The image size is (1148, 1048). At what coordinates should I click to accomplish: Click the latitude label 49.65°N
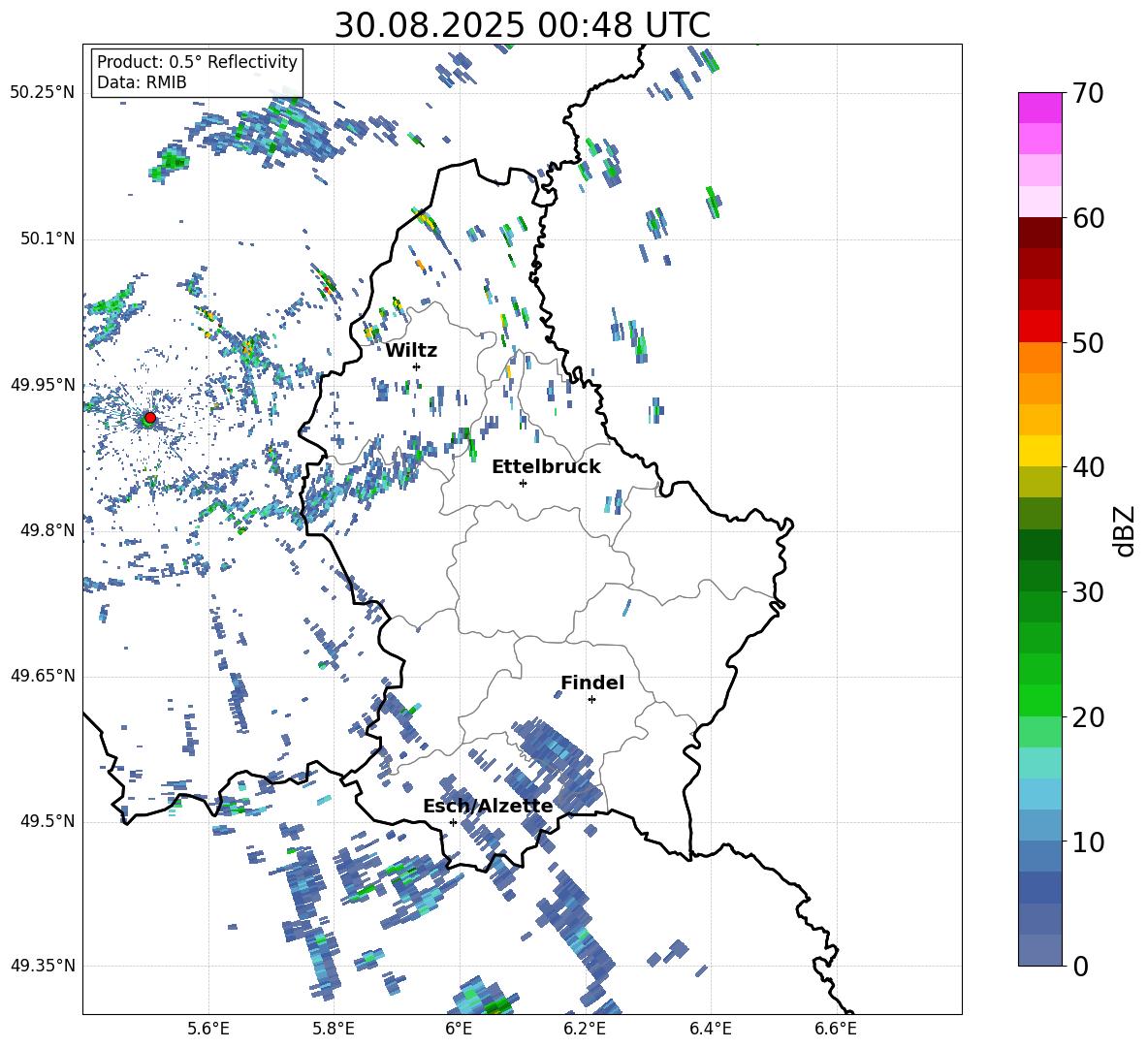43,675
